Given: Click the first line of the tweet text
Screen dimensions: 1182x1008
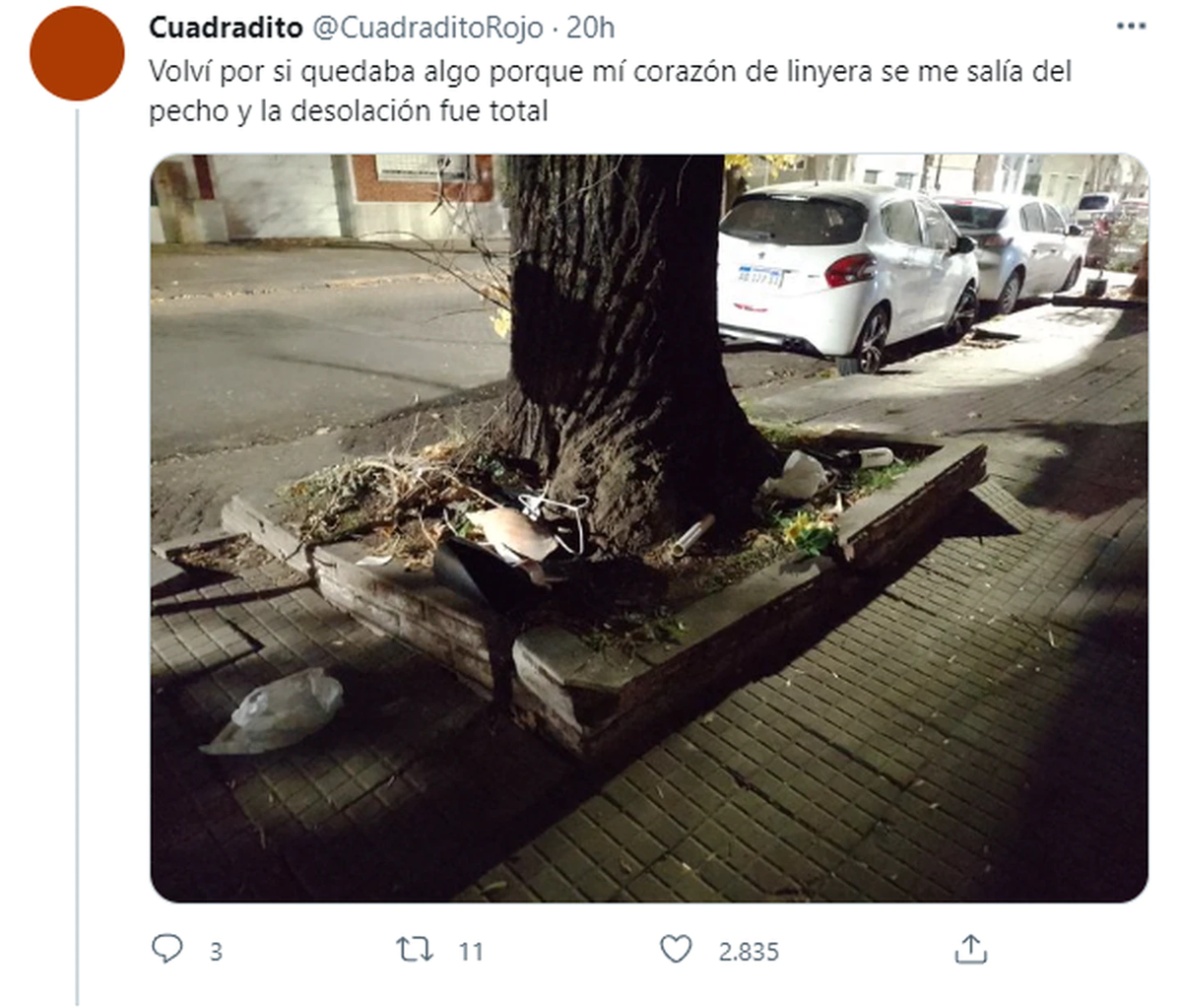Looking at the screenshot, I should [x=610, y=72].
